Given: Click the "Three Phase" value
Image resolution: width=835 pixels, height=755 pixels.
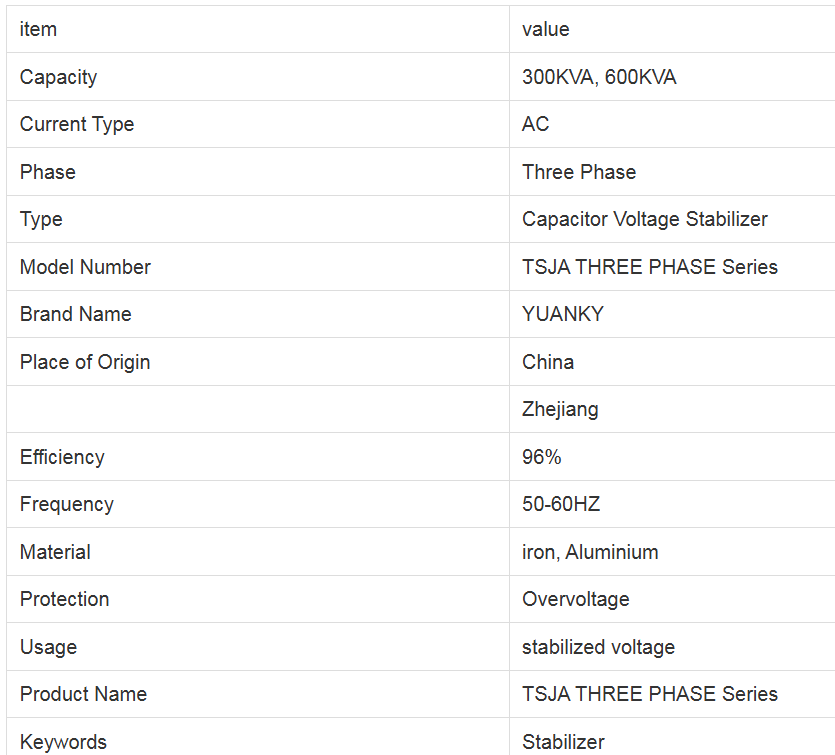Looking at the screenshot, I should 579,172.
